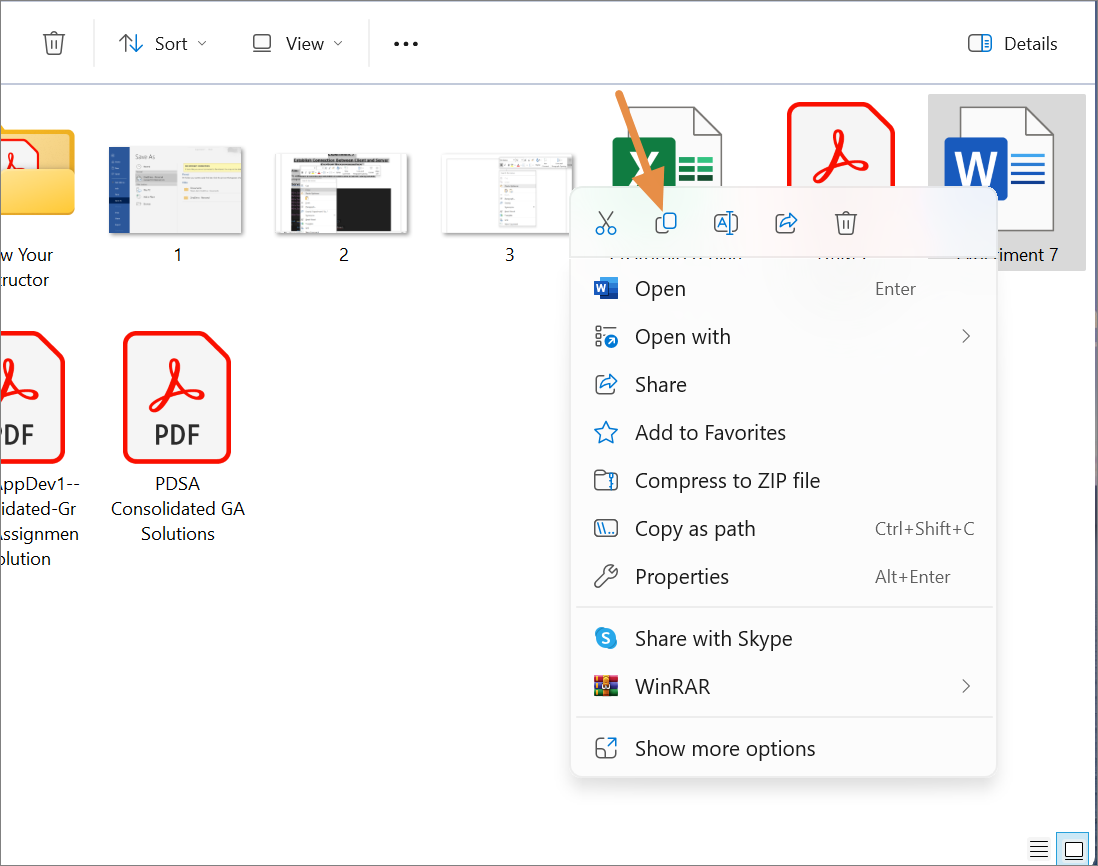Open Properties from context menu

pyautogui.click(x=783, y=576)
